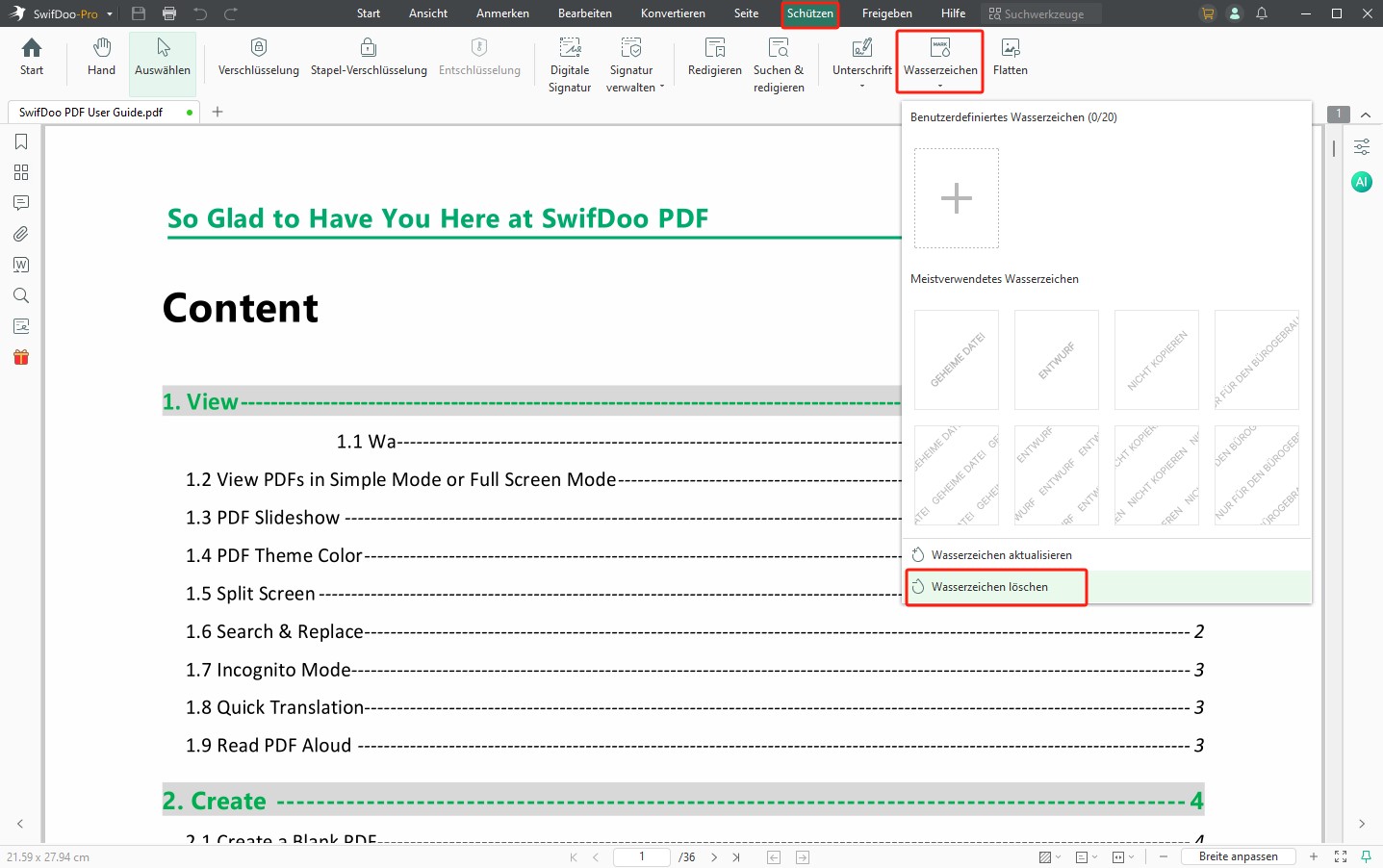Undo the last action
This screenshot has height=868, width=1383.
point(200,13)
